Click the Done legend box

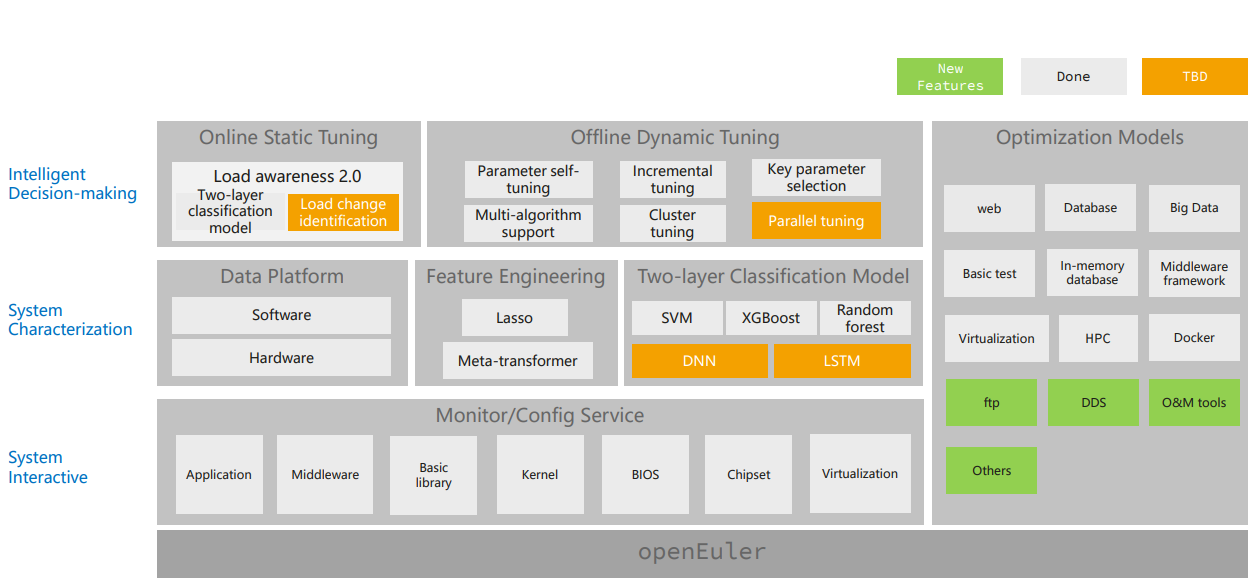pyautogui.click(x=1073, y=77)
